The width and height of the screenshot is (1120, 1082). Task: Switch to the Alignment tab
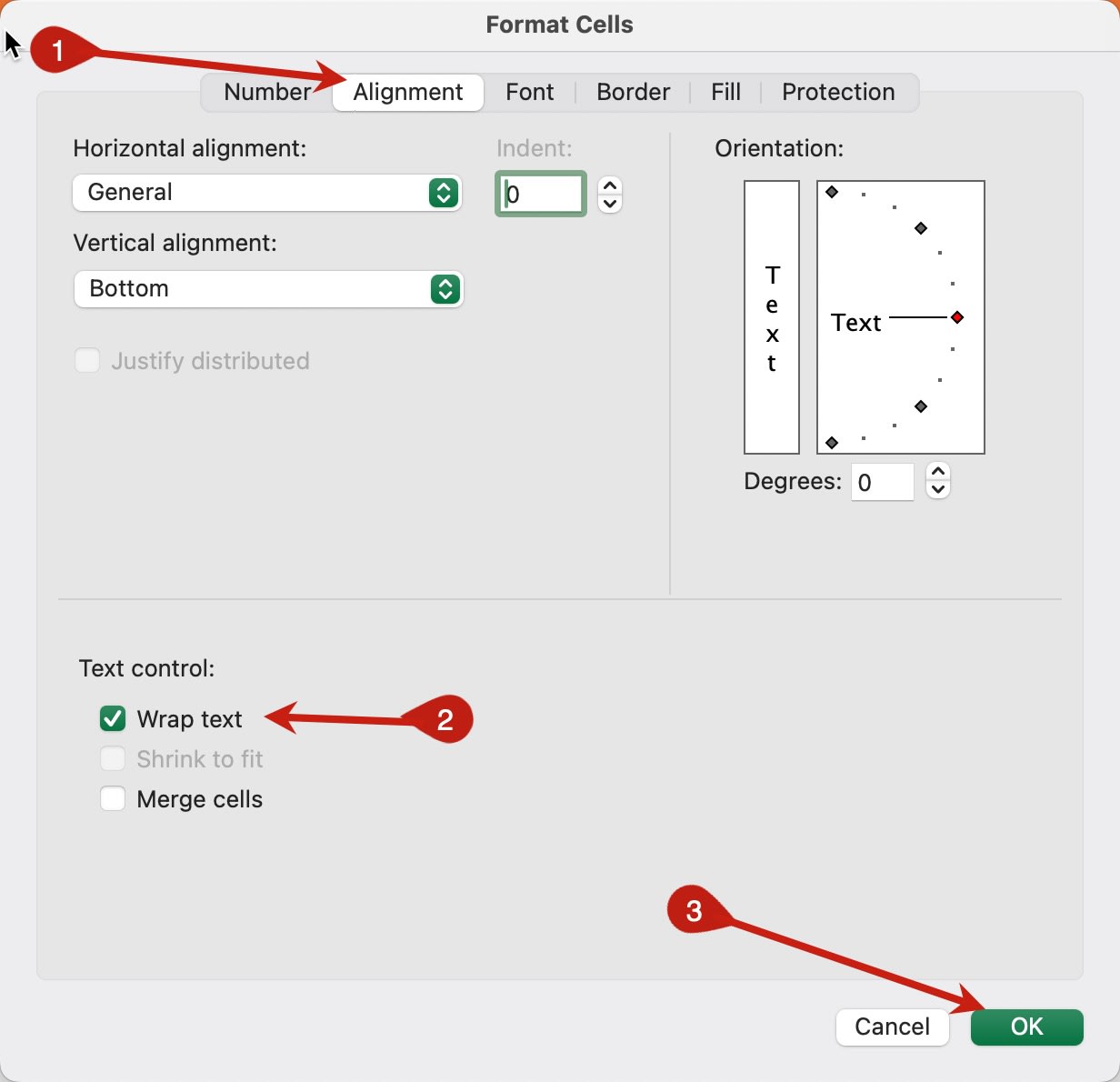pyautogui.click(x=407, y=92)
